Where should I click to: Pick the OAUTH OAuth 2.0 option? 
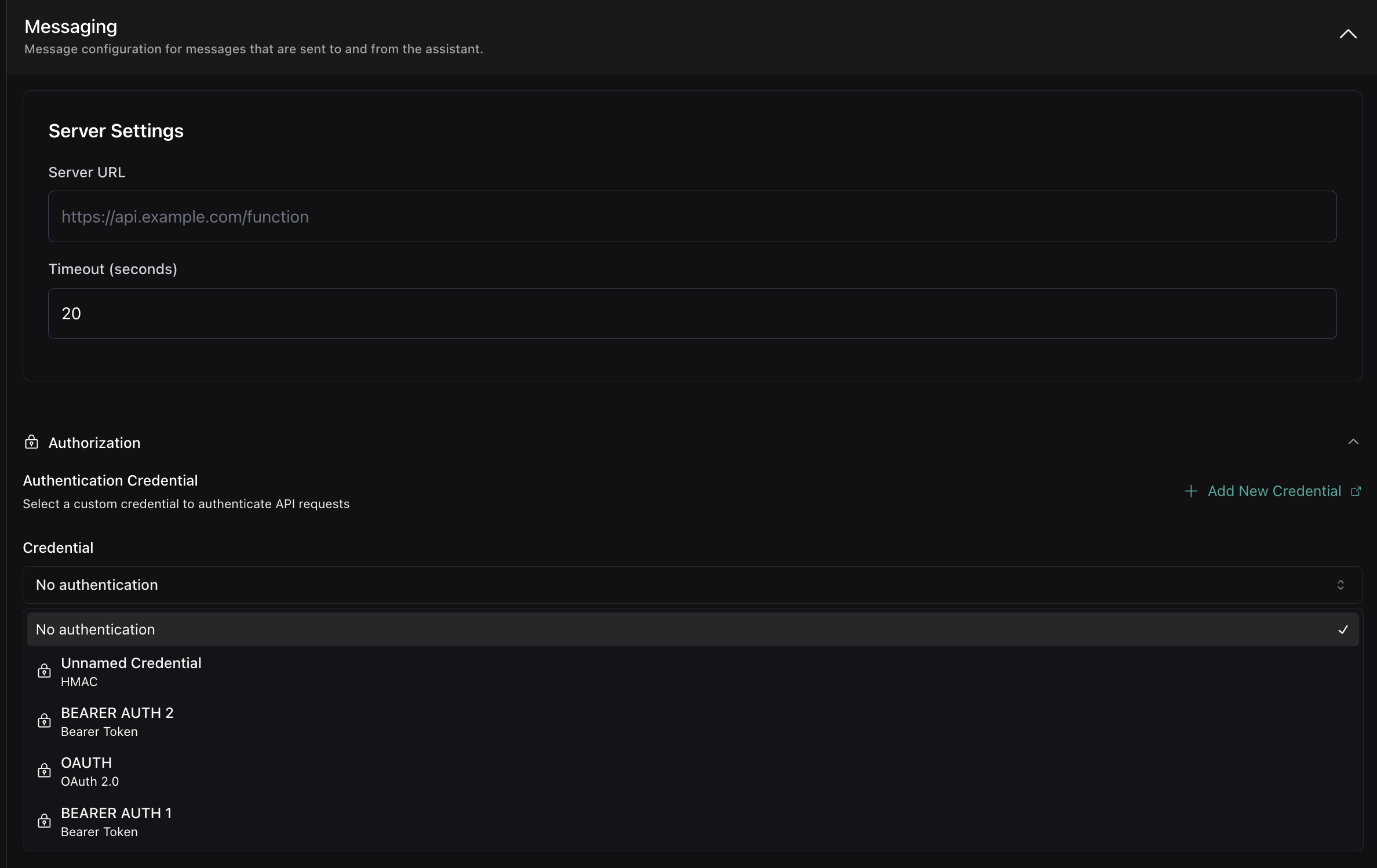tap(90, 771)
